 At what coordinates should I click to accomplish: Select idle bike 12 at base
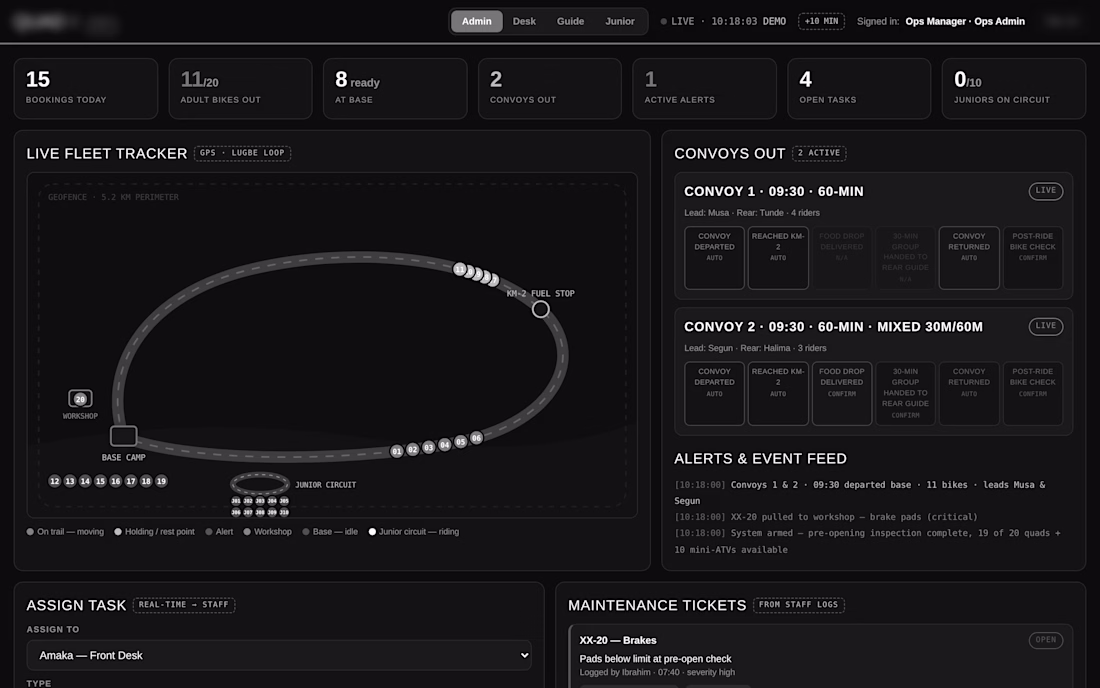(55, 481)
